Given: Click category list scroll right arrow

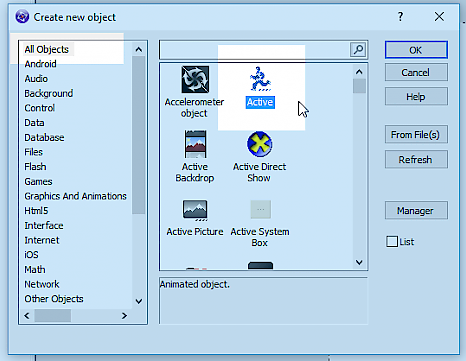Looking at the screenshot, I should [124, 315].
